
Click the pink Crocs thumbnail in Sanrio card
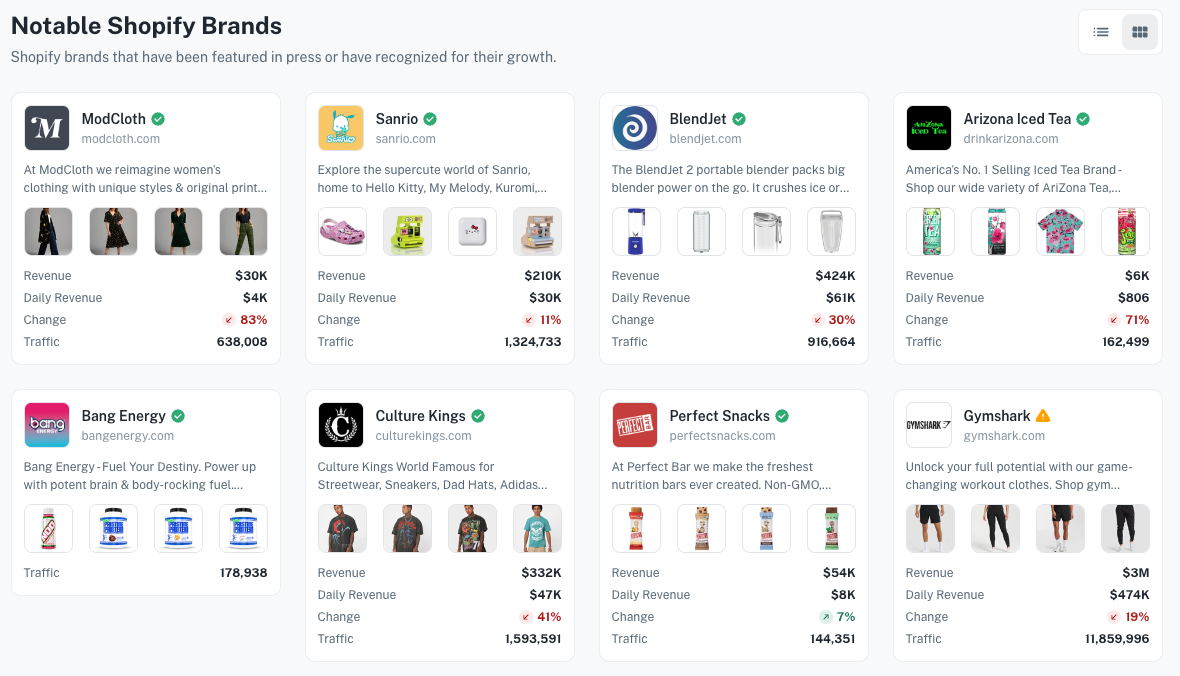tap(341, 231)
